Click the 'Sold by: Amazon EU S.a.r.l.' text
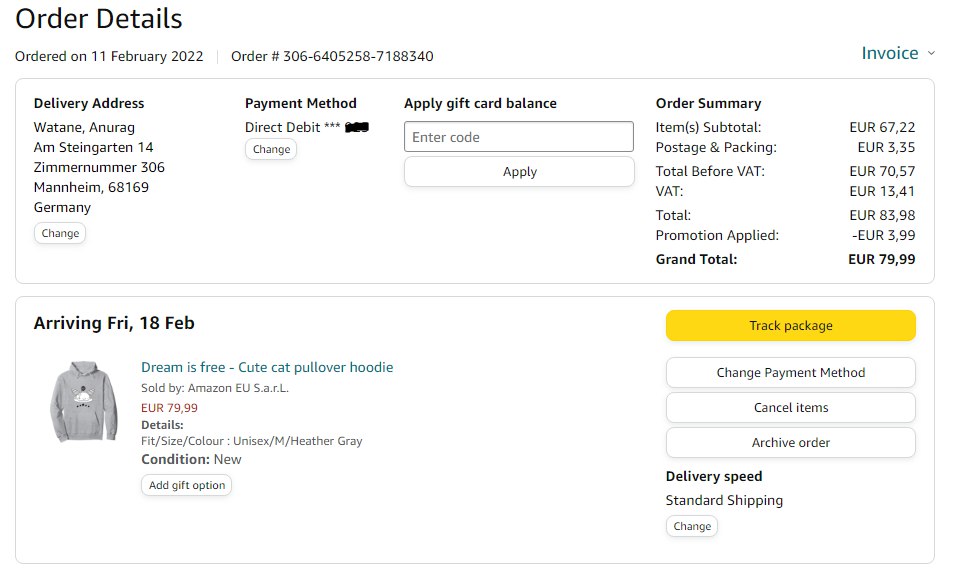 tap(215, 388)
